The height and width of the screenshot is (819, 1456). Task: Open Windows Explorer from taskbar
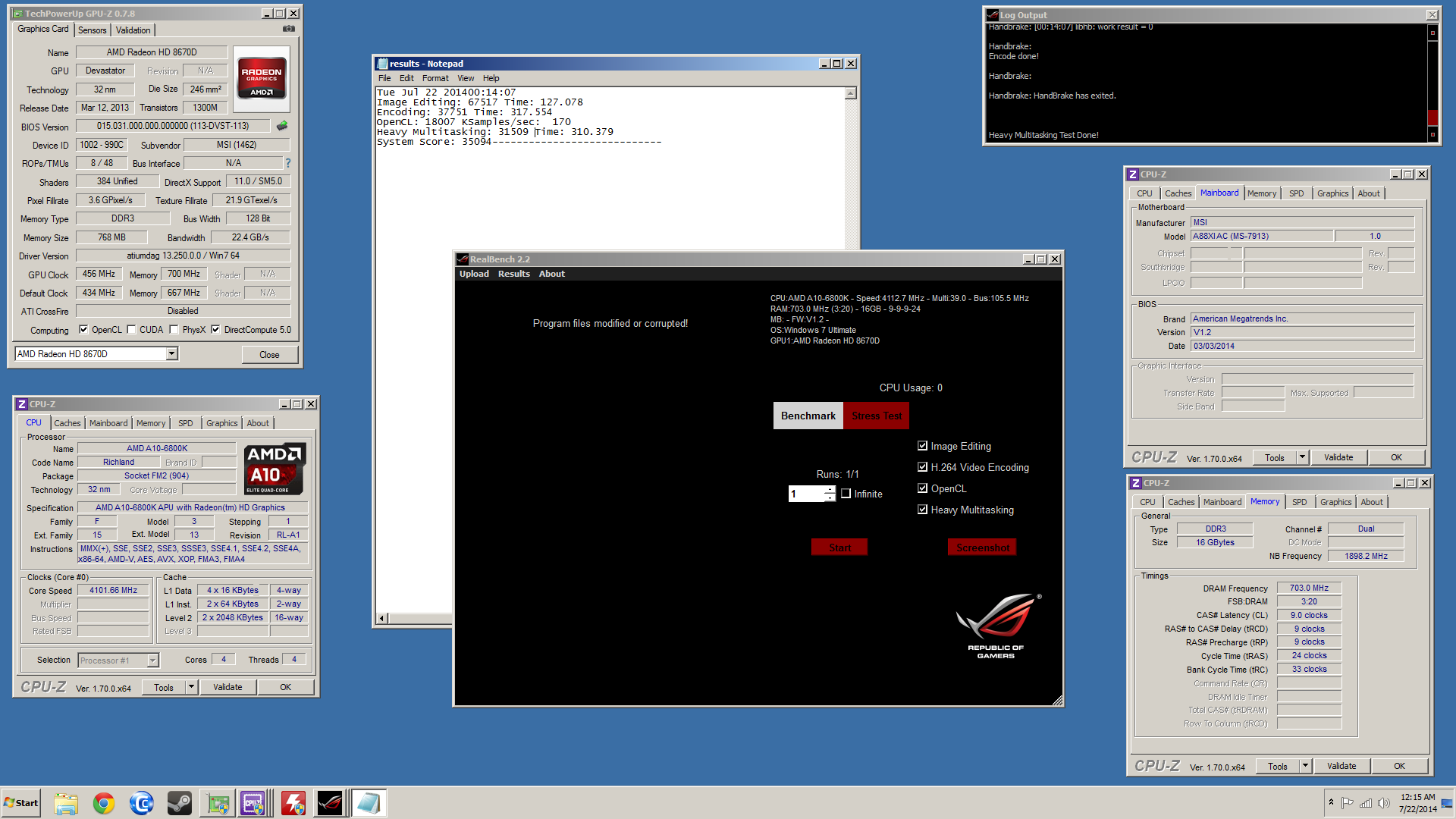[66, 803]
